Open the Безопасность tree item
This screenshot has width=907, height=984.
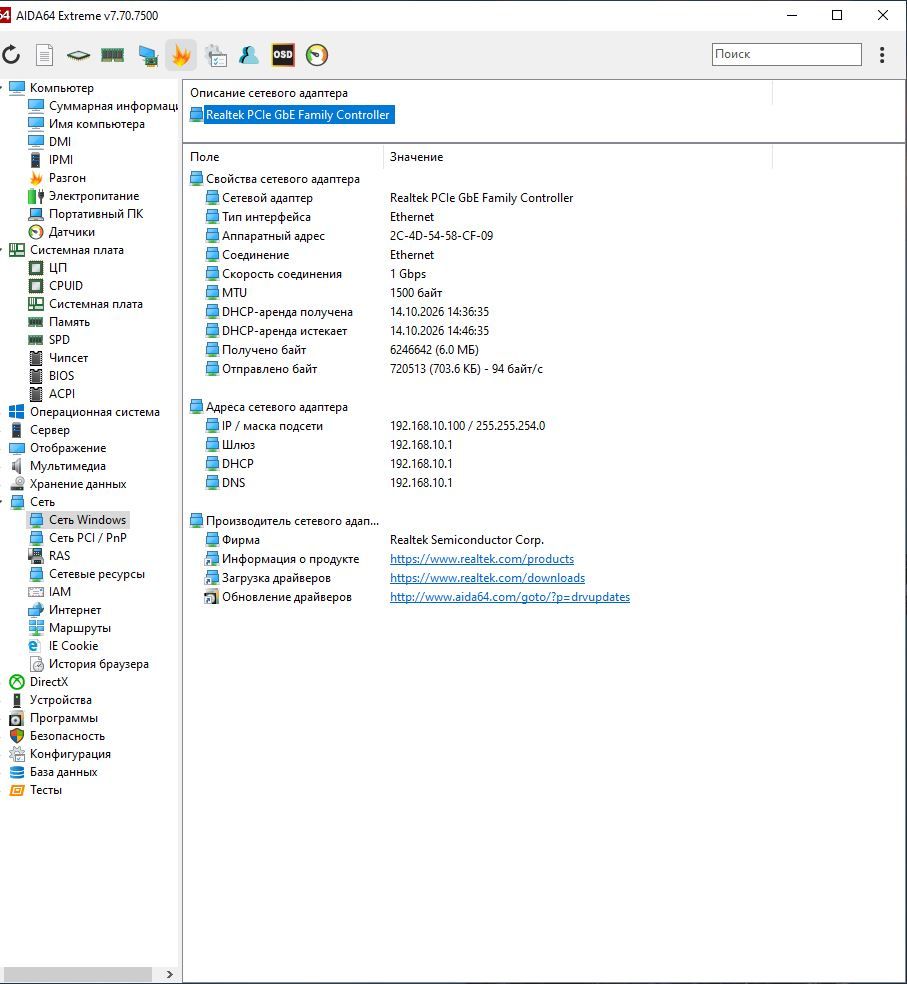(x=67, y=736)
